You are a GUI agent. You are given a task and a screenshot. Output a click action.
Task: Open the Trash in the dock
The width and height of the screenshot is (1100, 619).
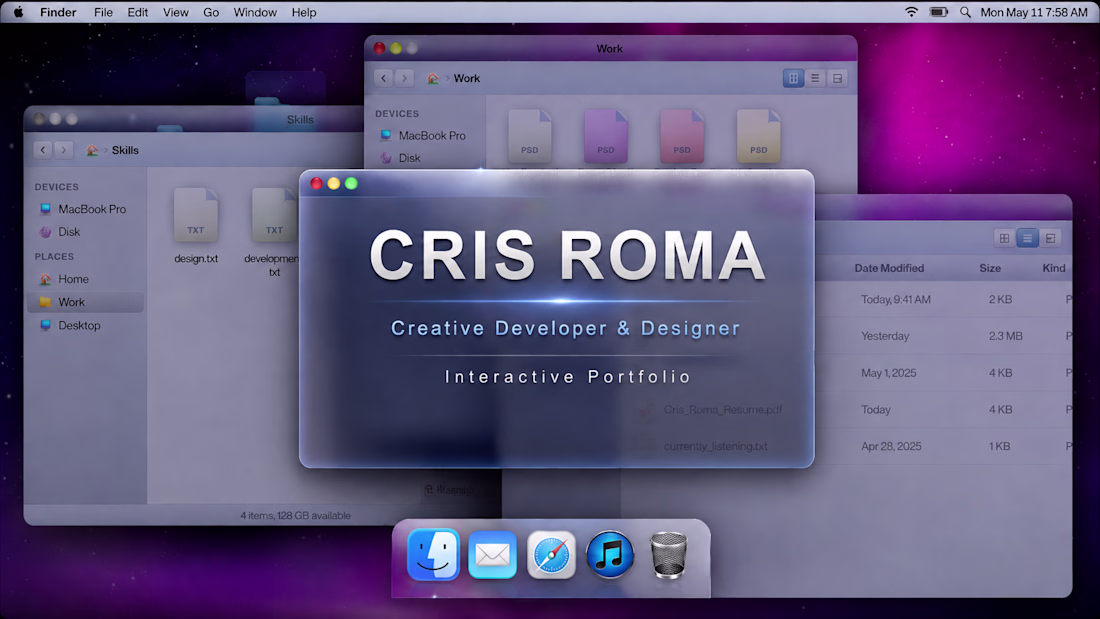pyautogui.click(x=669, y=555)
